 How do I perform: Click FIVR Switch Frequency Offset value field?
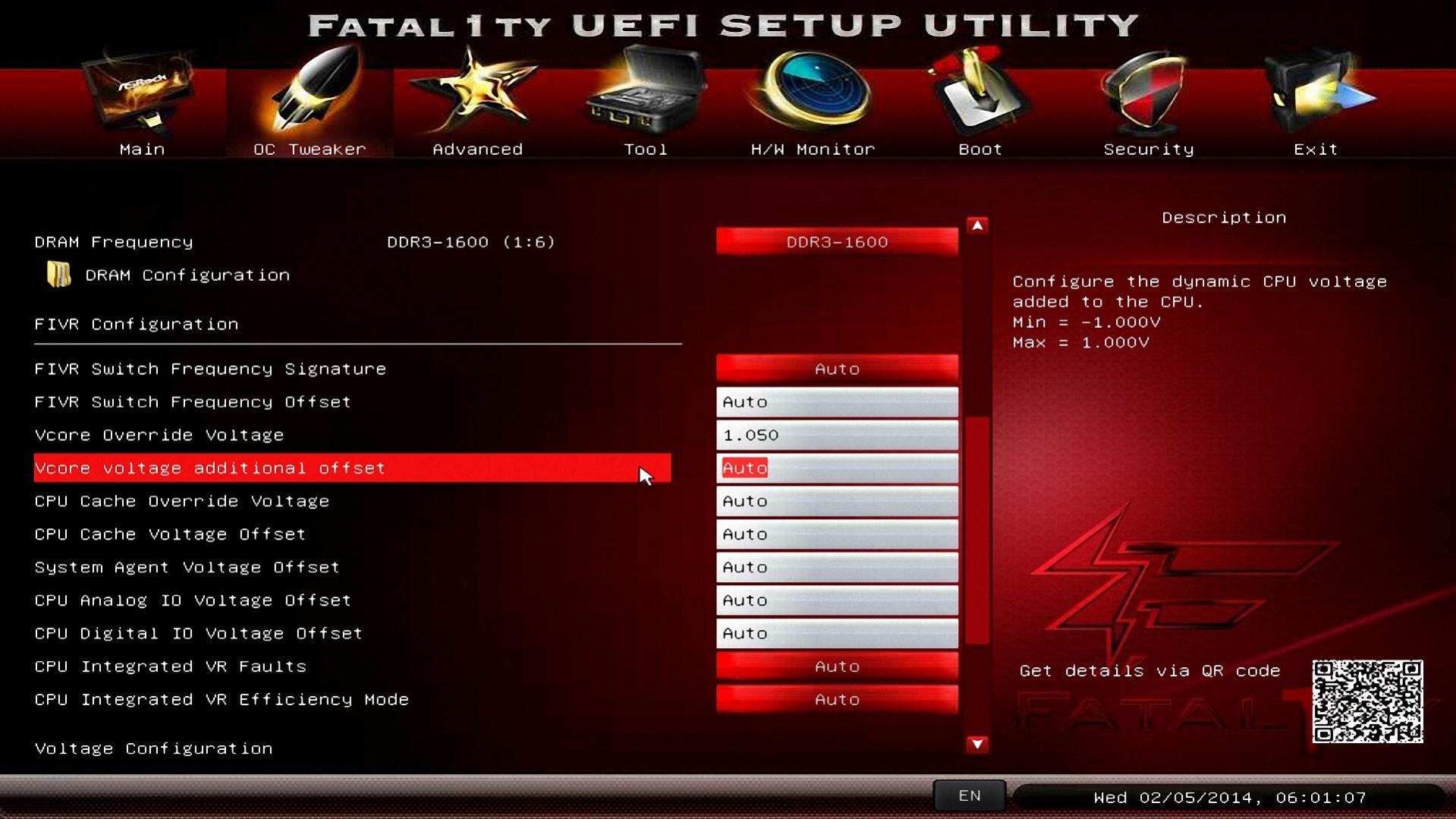(x=837, y=402)
